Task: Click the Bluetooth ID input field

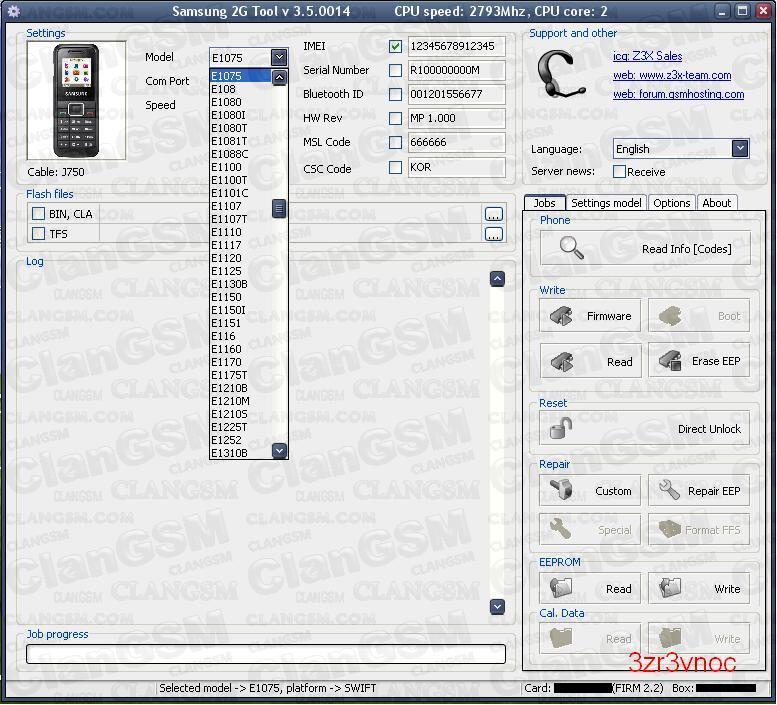Action: [x=456, y=94]
